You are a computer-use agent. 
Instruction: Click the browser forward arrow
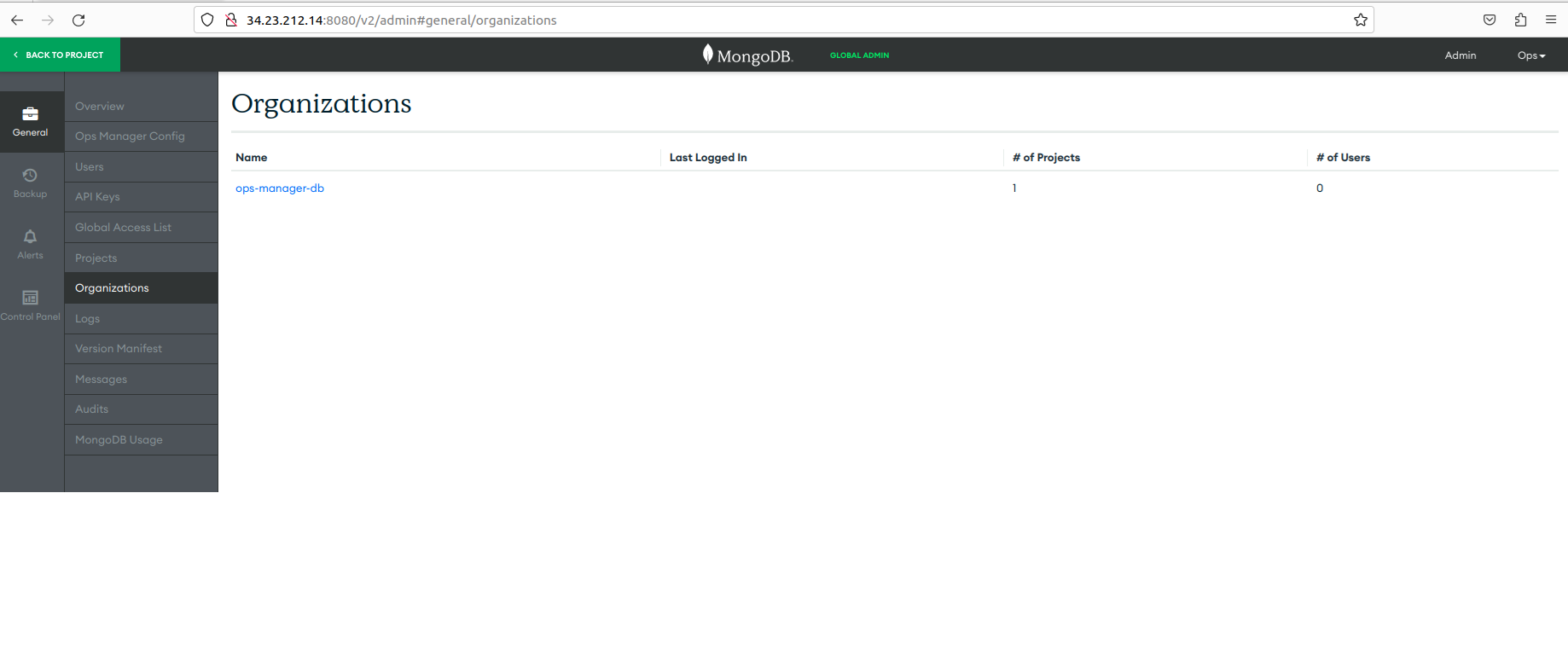[48, 20]
